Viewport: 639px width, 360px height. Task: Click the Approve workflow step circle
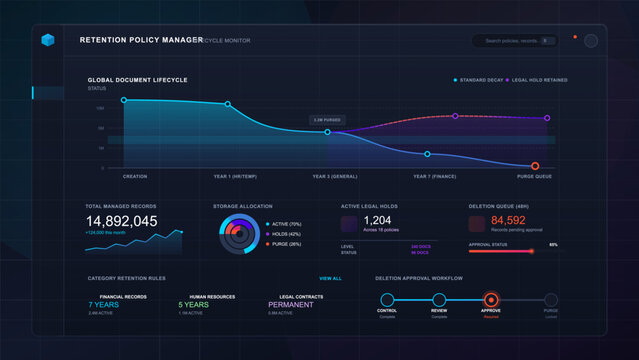click(x=491, y=300)
